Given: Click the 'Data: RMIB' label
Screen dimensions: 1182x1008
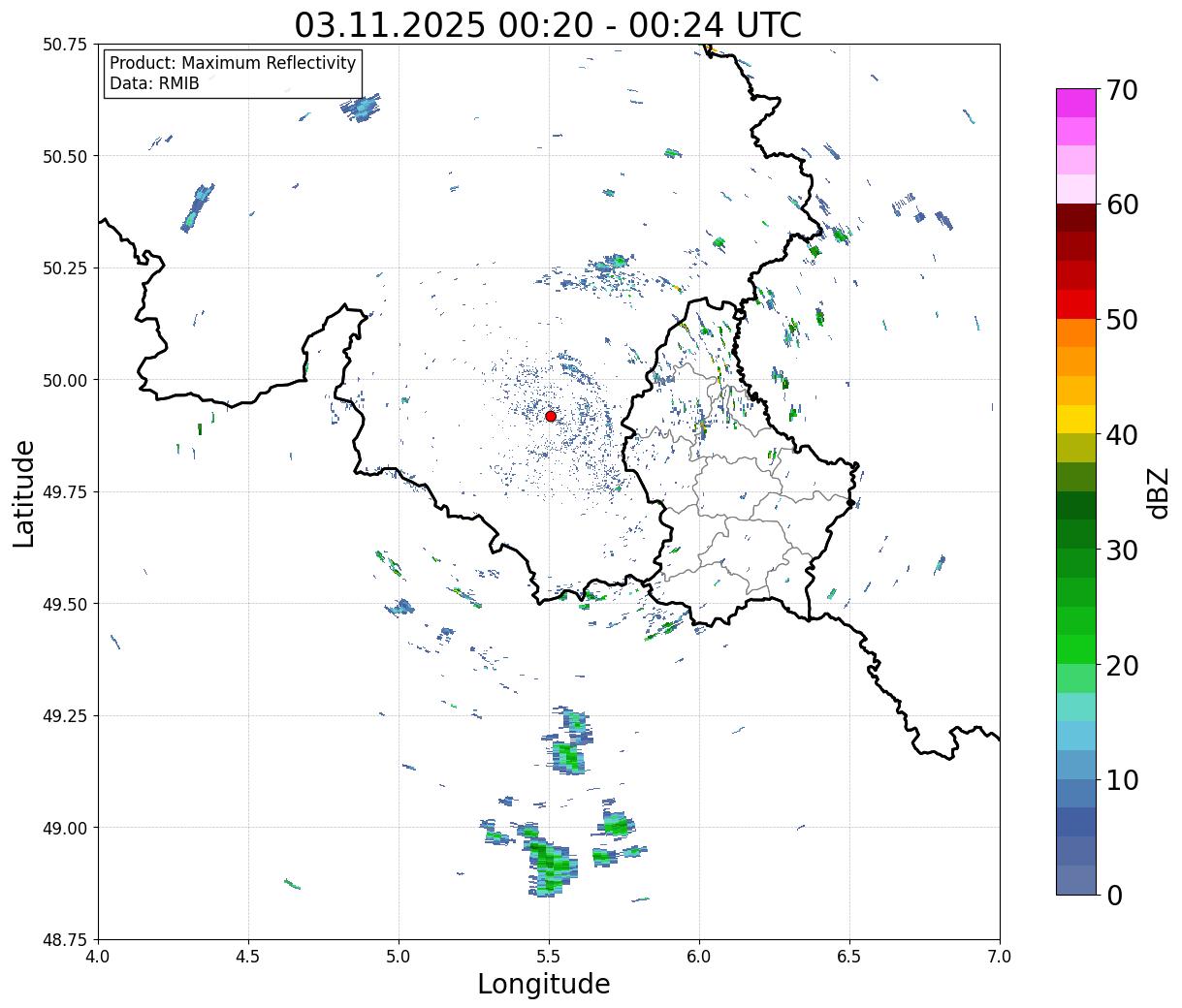Looking at the screenshot, I should click(154, 84).
